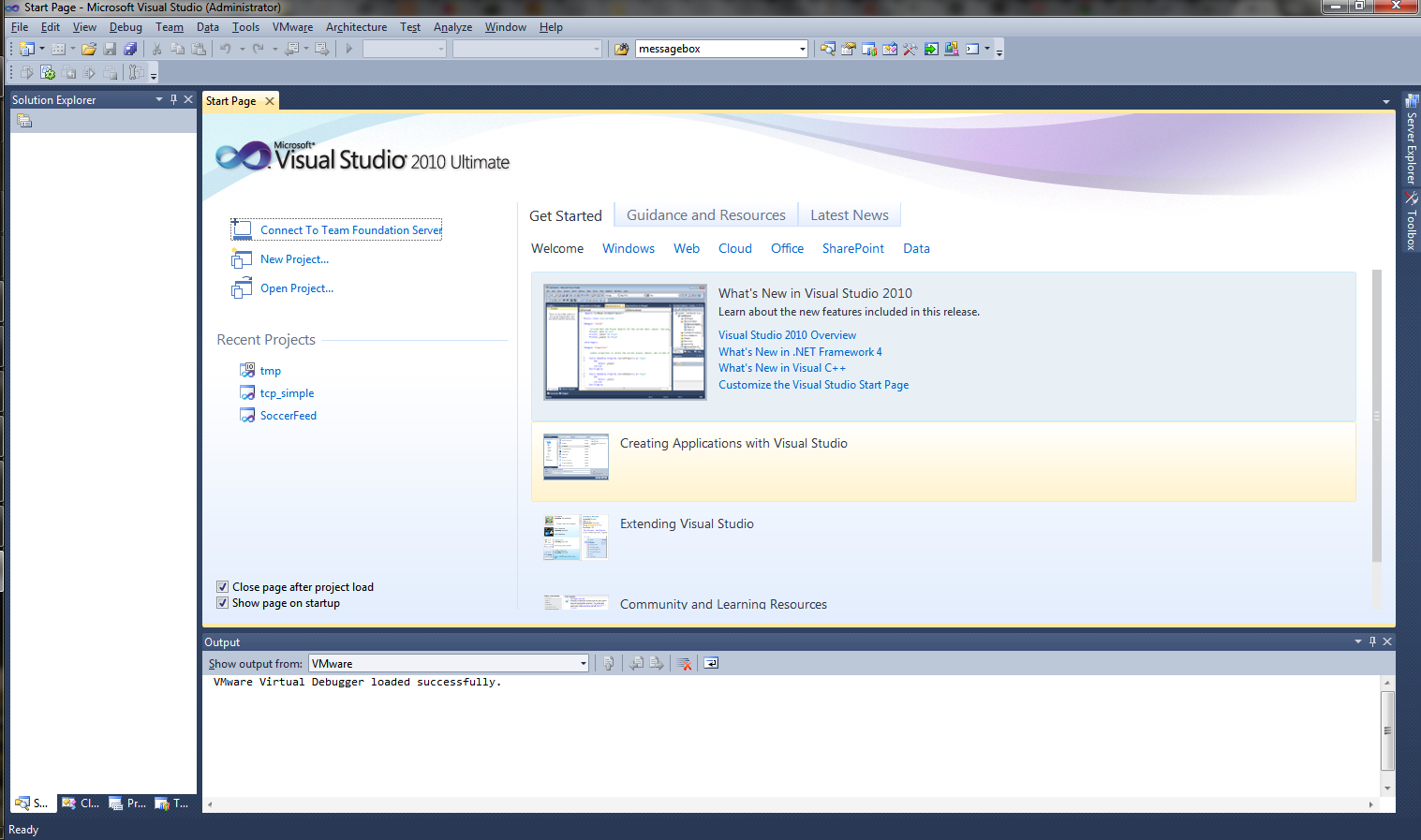Open the Server Explorer side tab
This screenshot has height=840, width=1421.
tap(1411, 140)
